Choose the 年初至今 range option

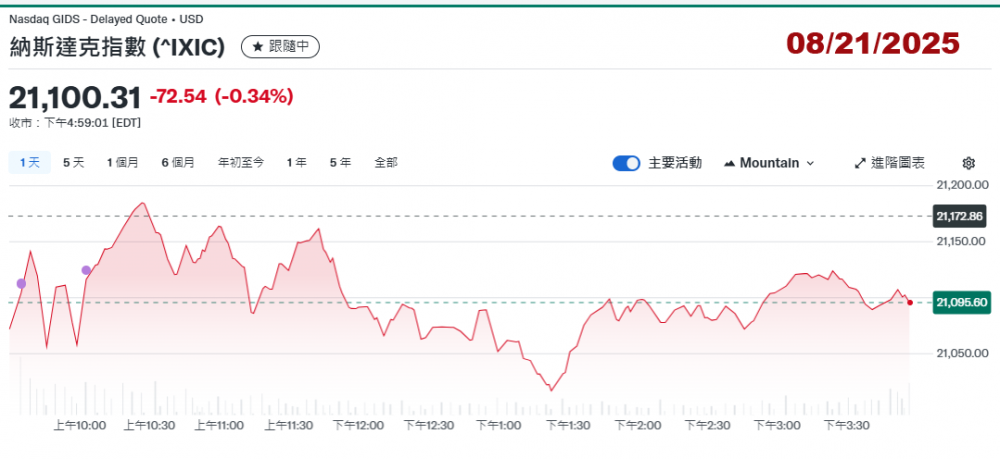tap(241, 162)
